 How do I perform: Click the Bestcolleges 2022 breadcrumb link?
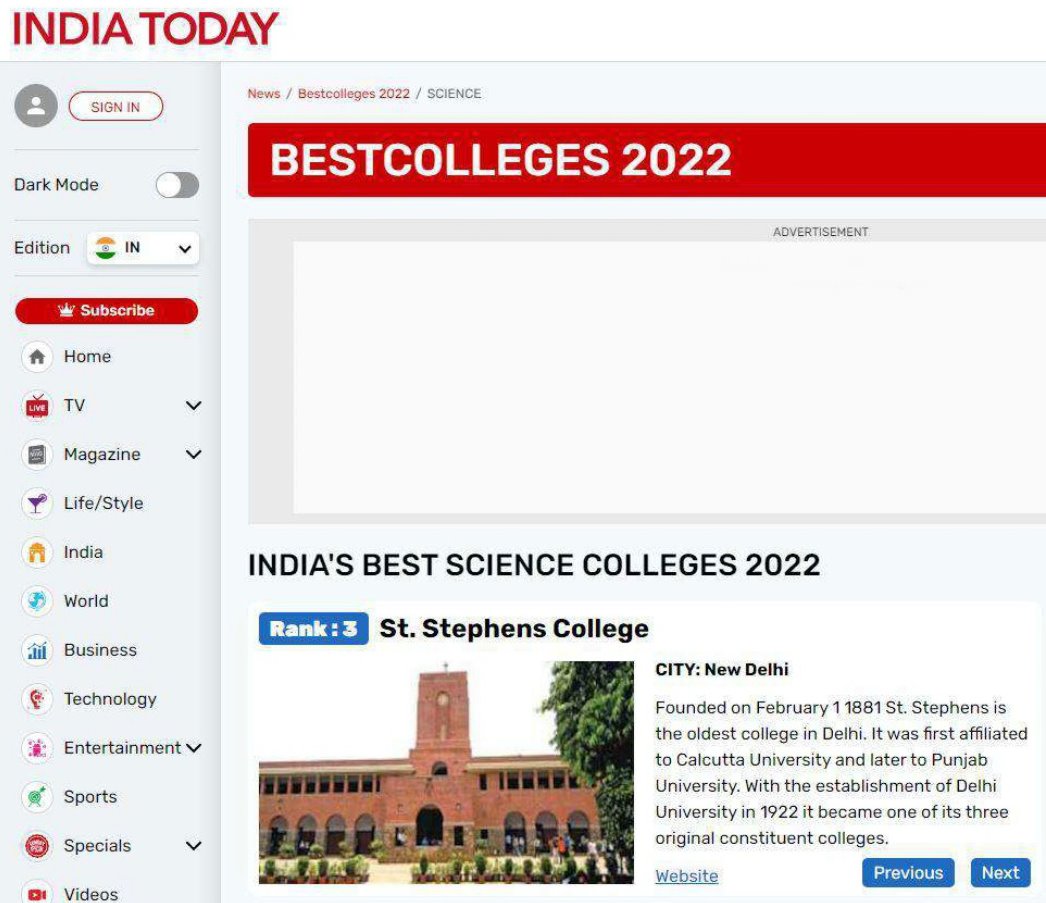pyautogui.click(x=354, y=93)
